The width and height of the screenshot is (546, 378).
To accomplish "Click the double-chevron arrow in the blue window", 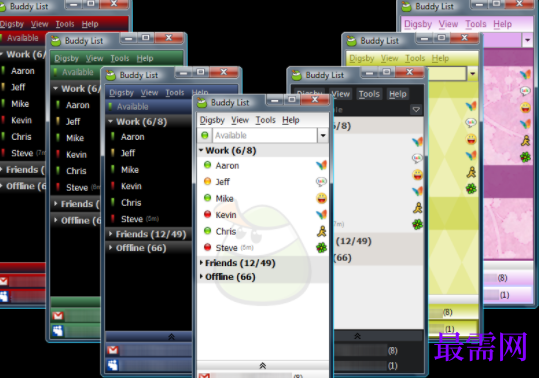I will (171, 337).
